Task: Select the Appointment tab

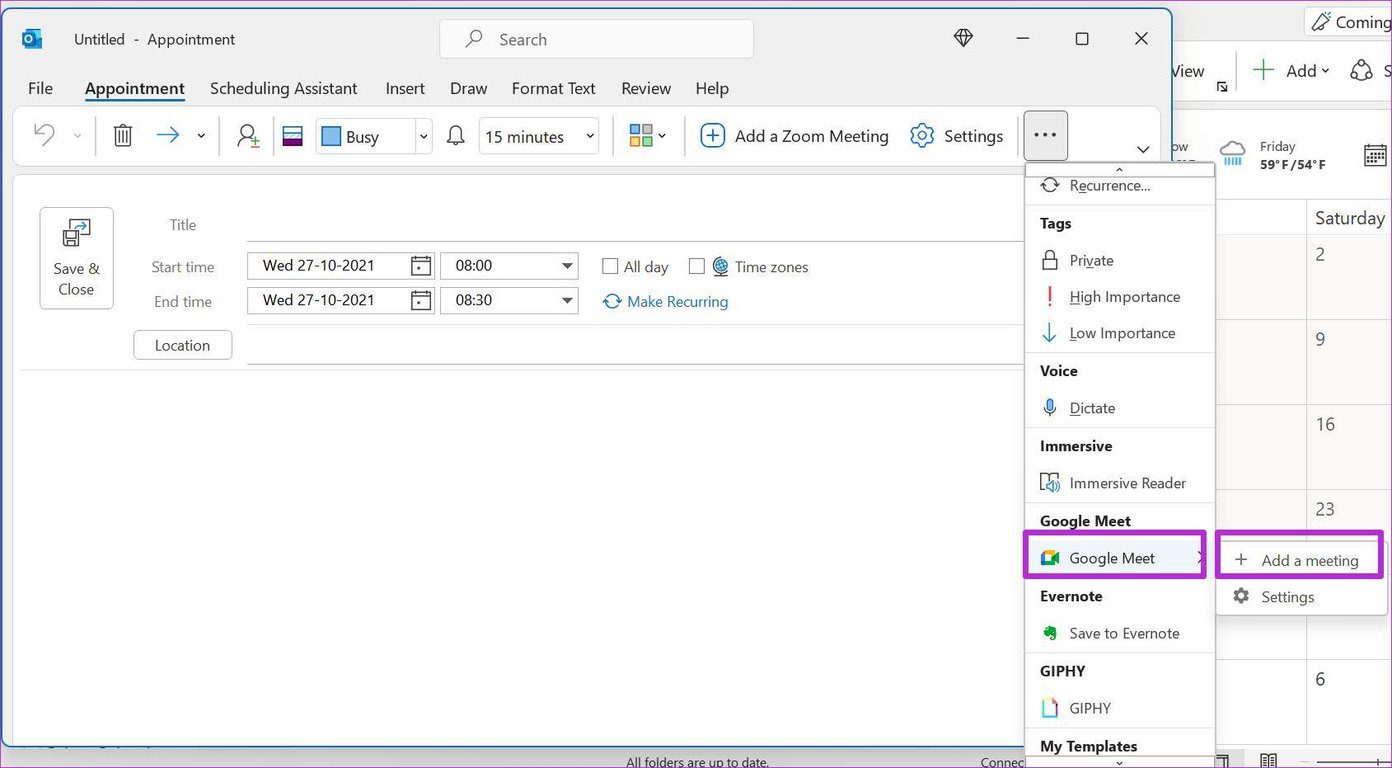Action: [135, 88]
